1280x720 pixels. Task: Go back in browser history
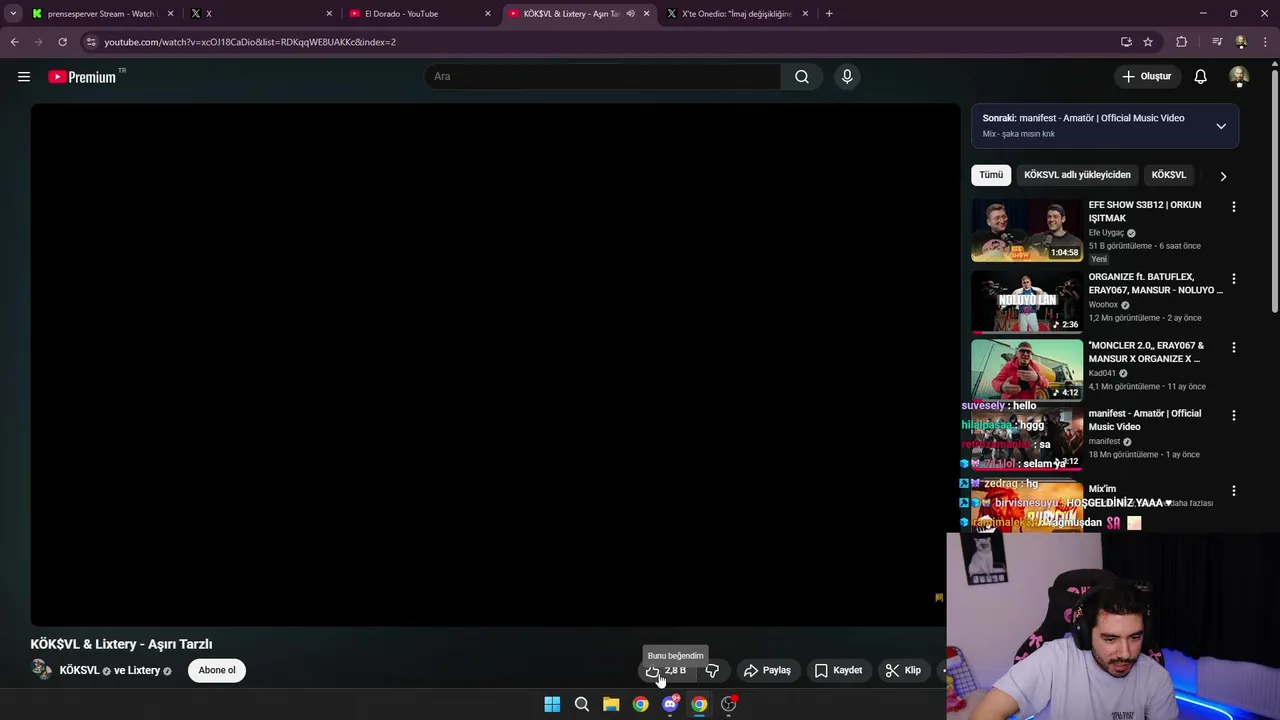pos(14,42)
